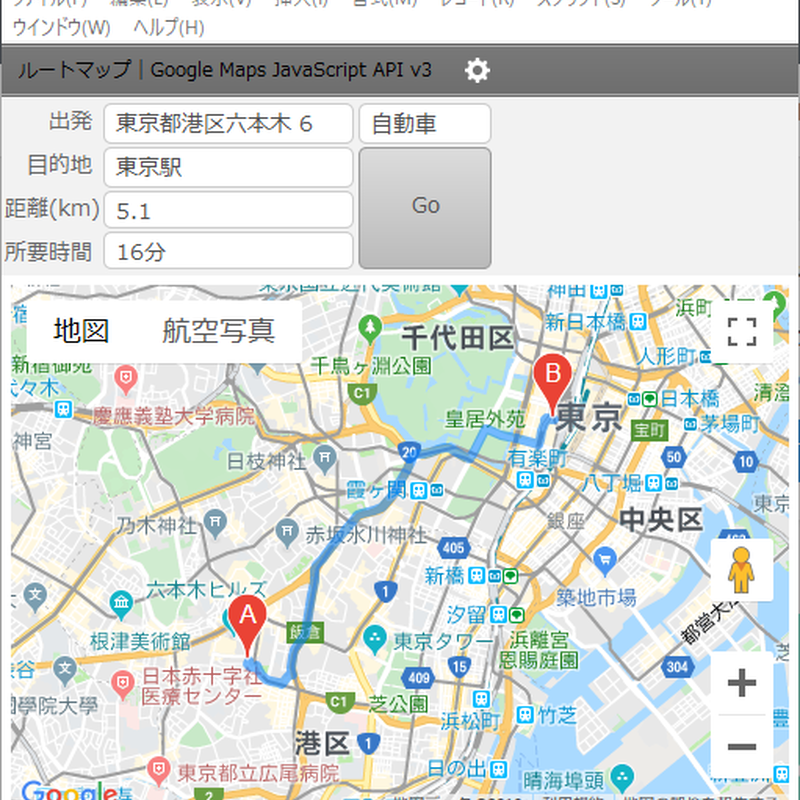Click the 六本木ヒルズ label
The width and height of the screenshot is (800, 800).
[206, 590]
